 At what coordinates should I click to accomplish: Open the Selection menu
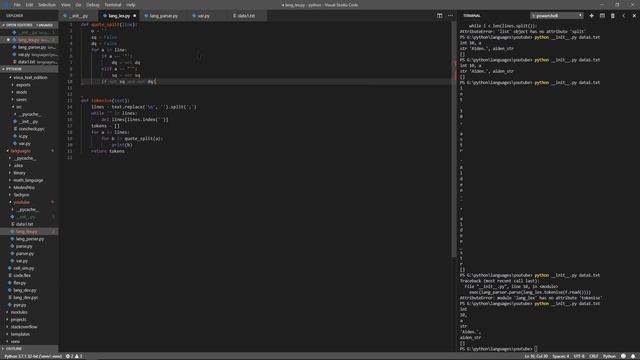[x=47, y=5]
